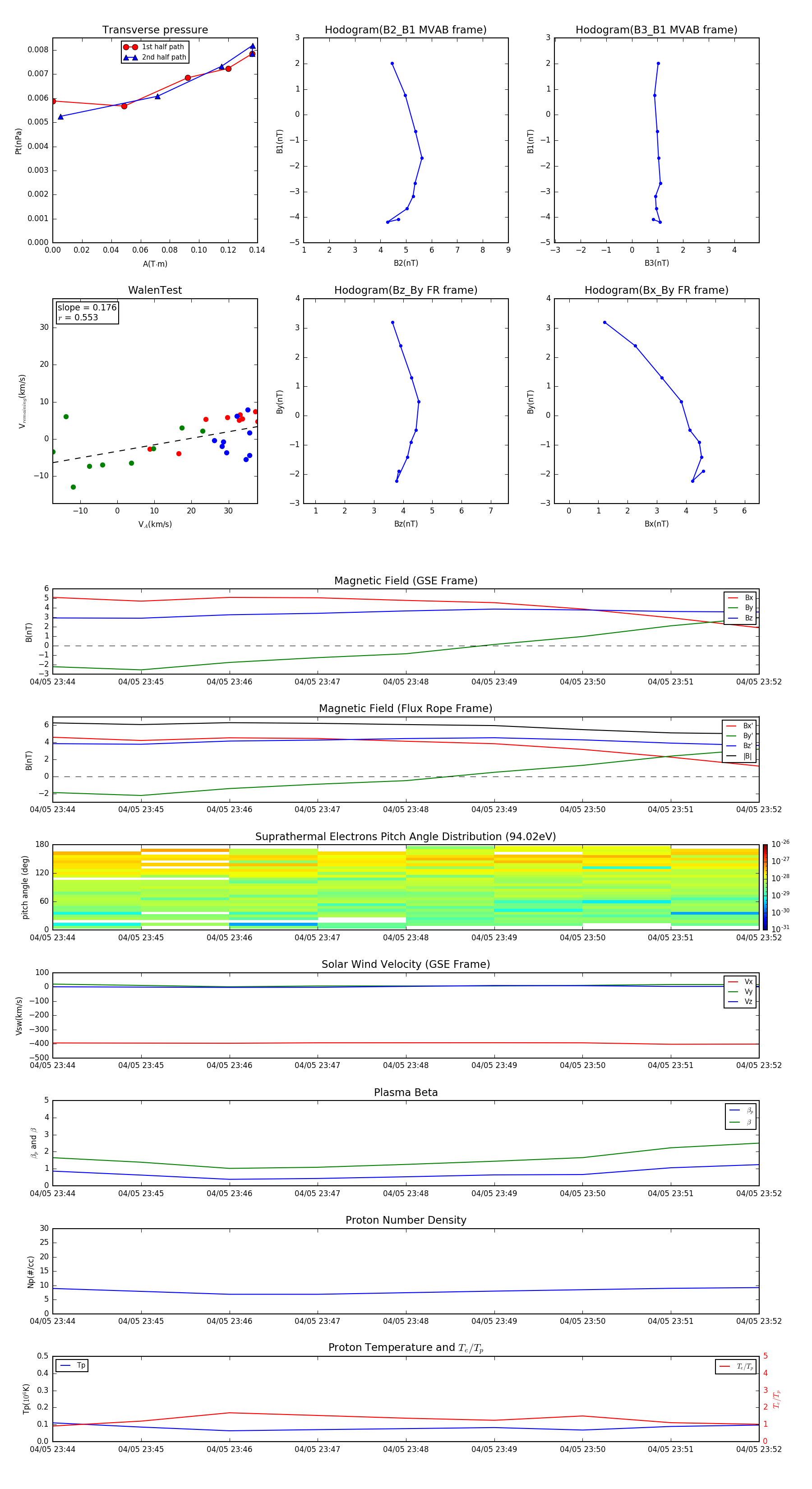Click the 'B3(nT)' x-axis label

[656, 263]
